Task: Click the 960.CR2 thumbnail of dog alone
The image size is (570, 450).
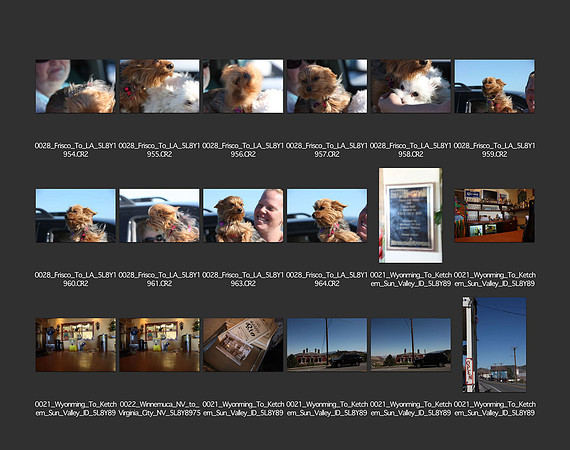Action: pyautogui.click(x=76, y=216)
